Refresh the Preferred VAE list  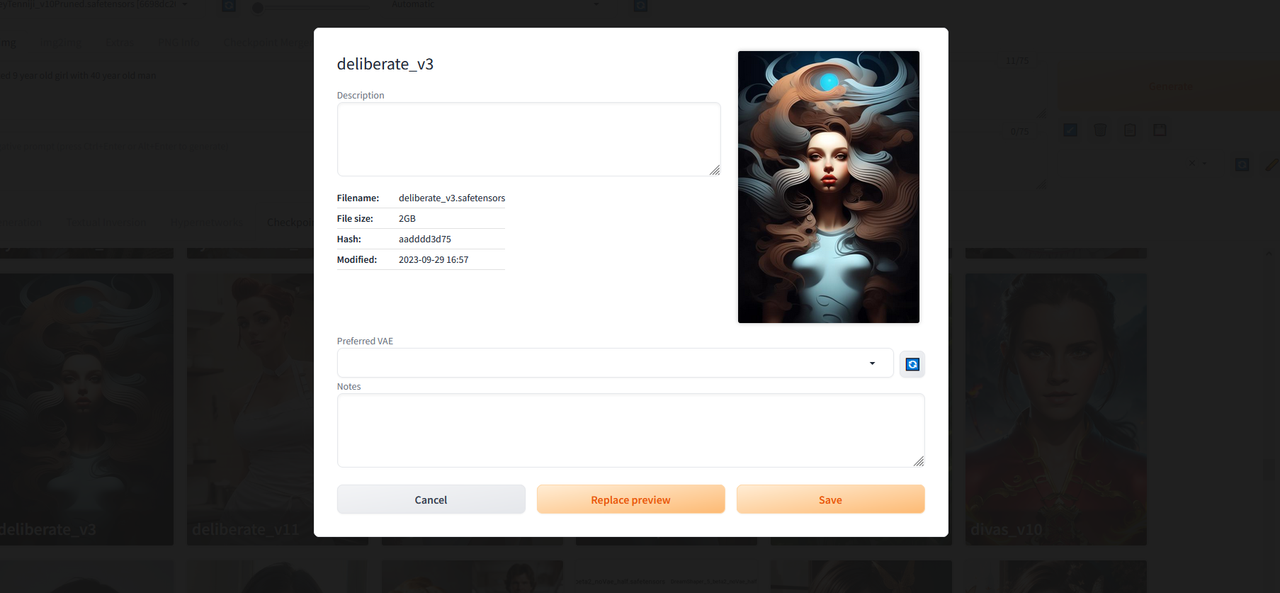point(912,364)
